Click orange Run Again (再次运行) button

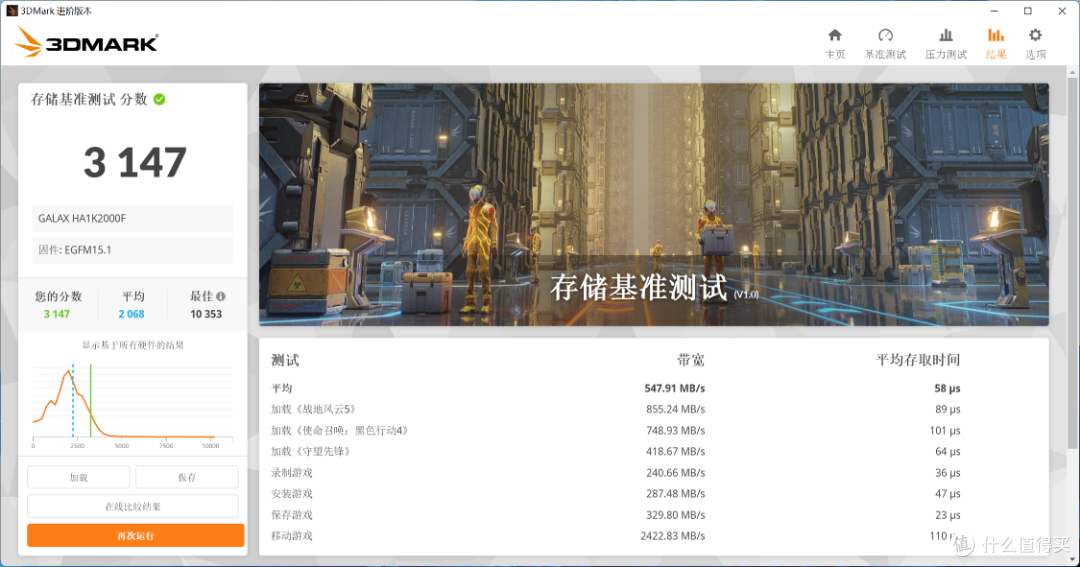click(x=136, y=535)
